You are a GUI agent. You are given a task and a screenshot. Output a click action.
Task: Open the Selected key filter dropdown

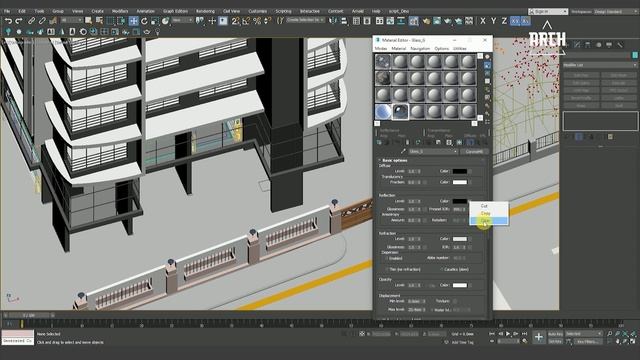(584, 334)
